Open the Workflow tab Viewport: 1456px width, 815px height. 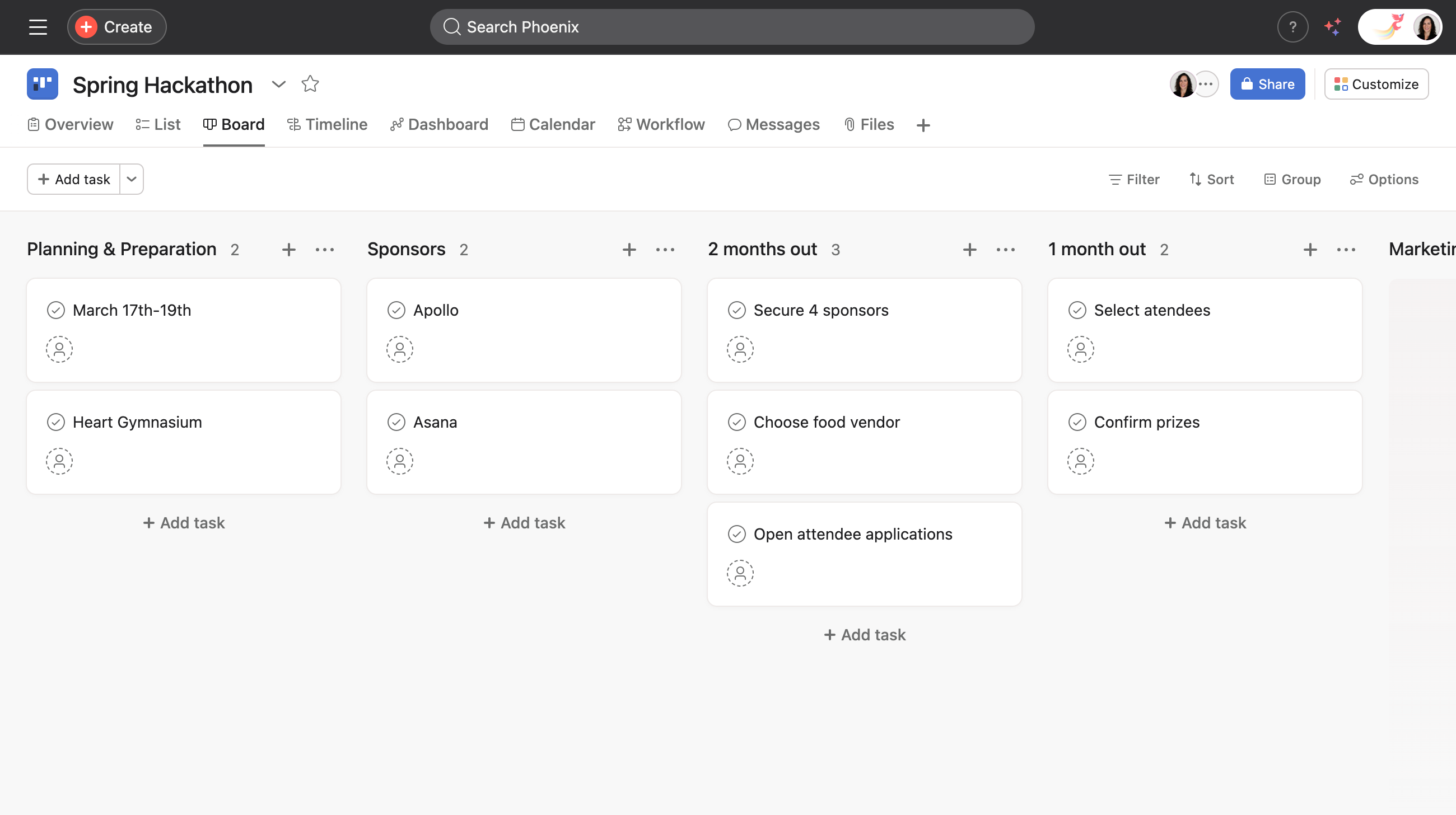(x=661, y=125)
